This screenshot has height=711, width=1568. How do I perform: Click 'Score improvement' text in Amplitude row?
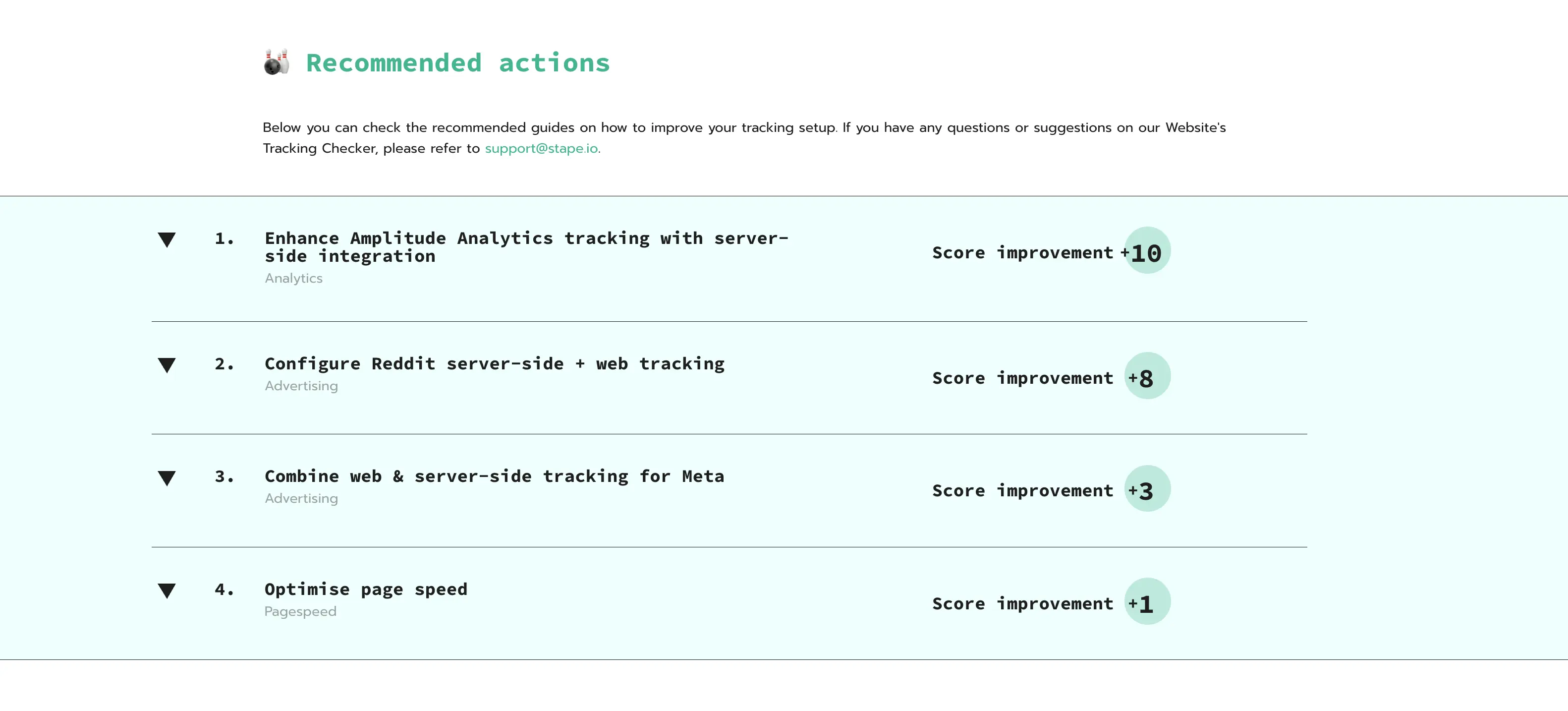click(1022, 253)
